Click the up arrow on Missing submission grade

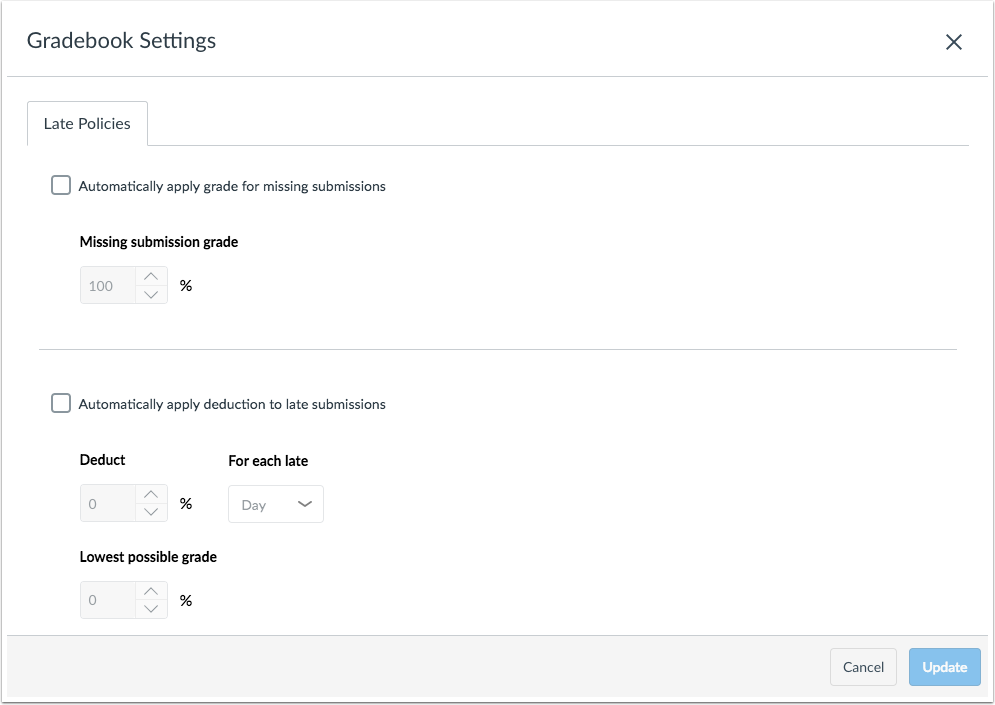150,277
